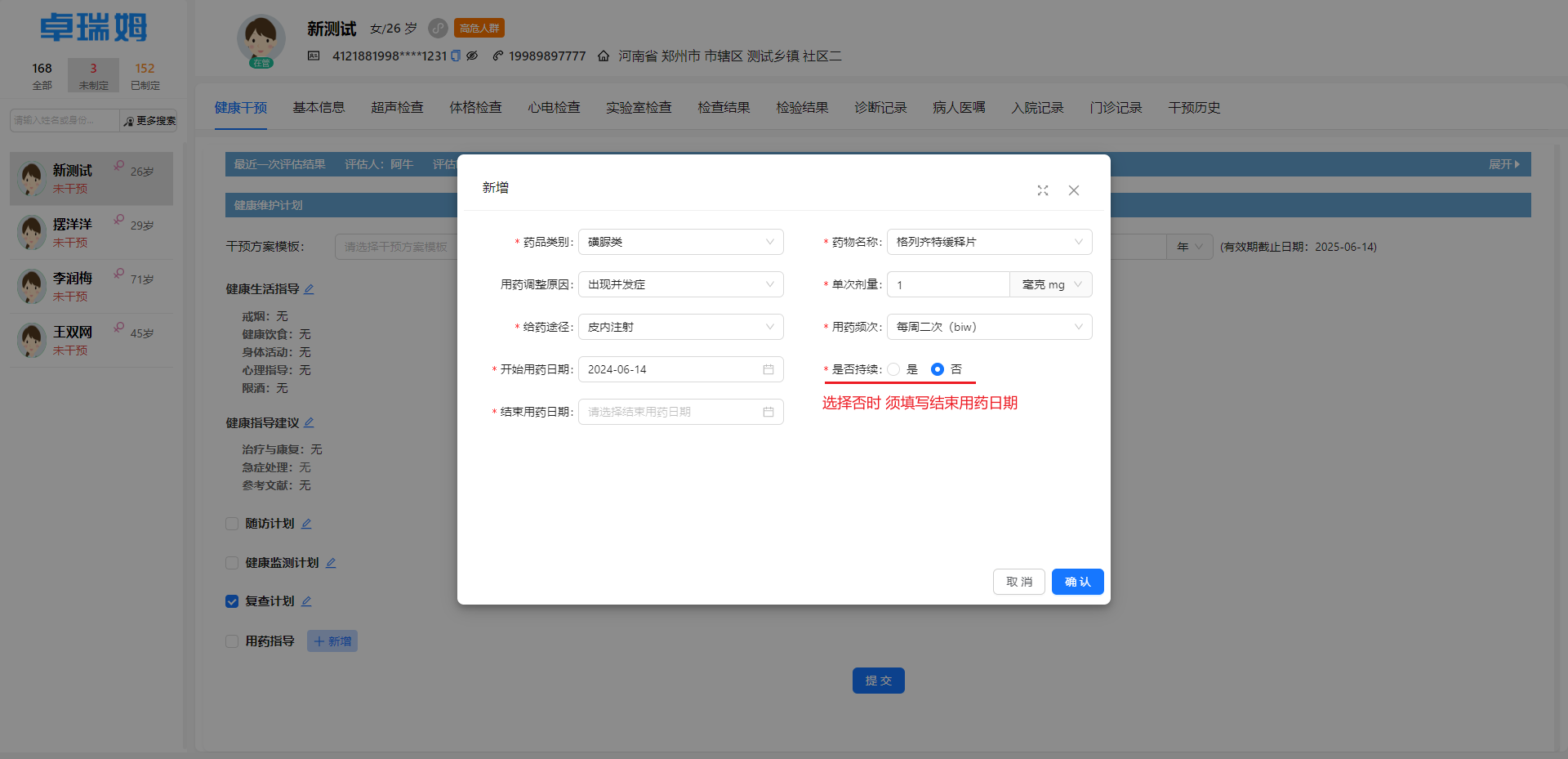Screen dimensions: 1568x759
Task: Click the home icon before the address
Action: pyautogui.click(x=603, y=56)
